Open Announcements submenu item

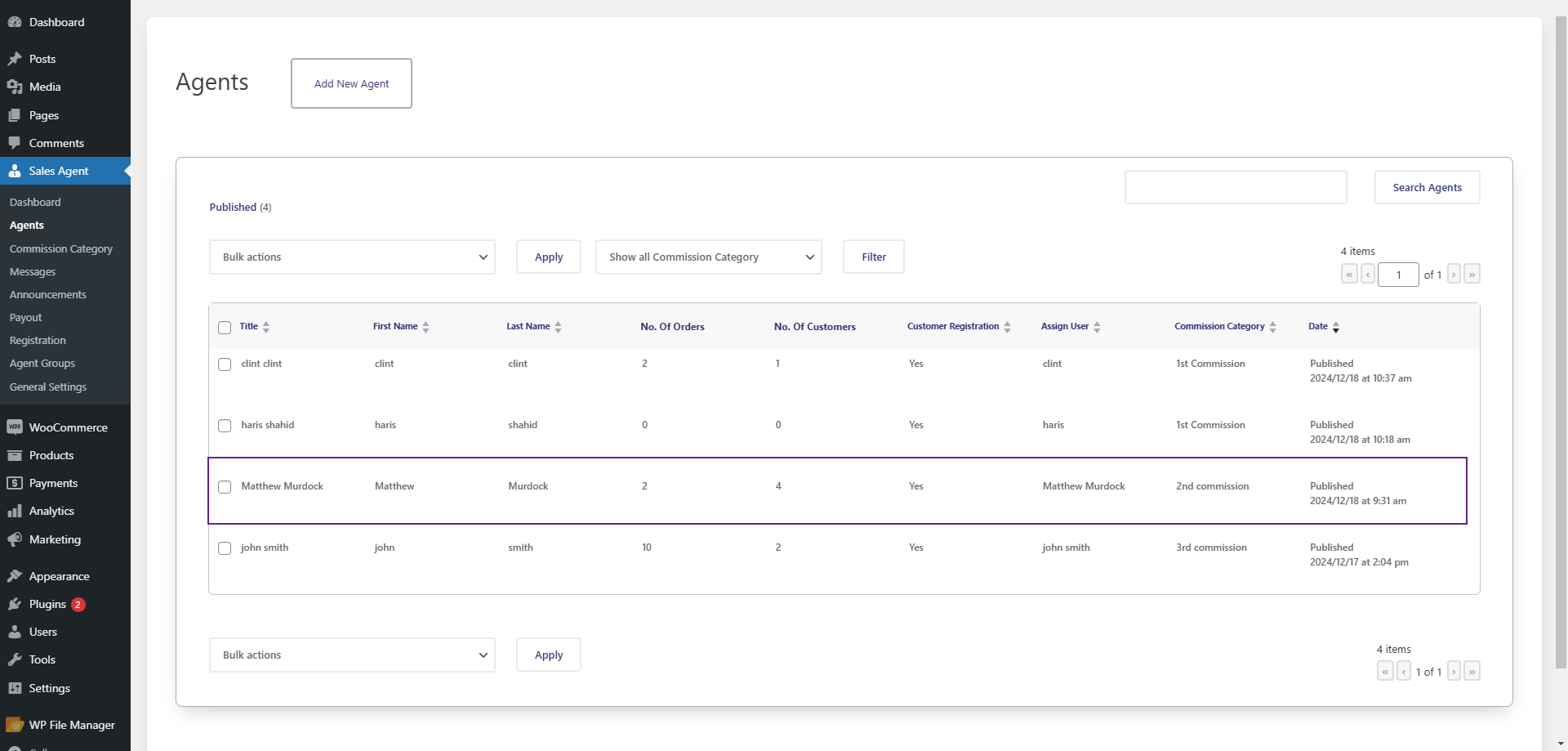point(48,294)
